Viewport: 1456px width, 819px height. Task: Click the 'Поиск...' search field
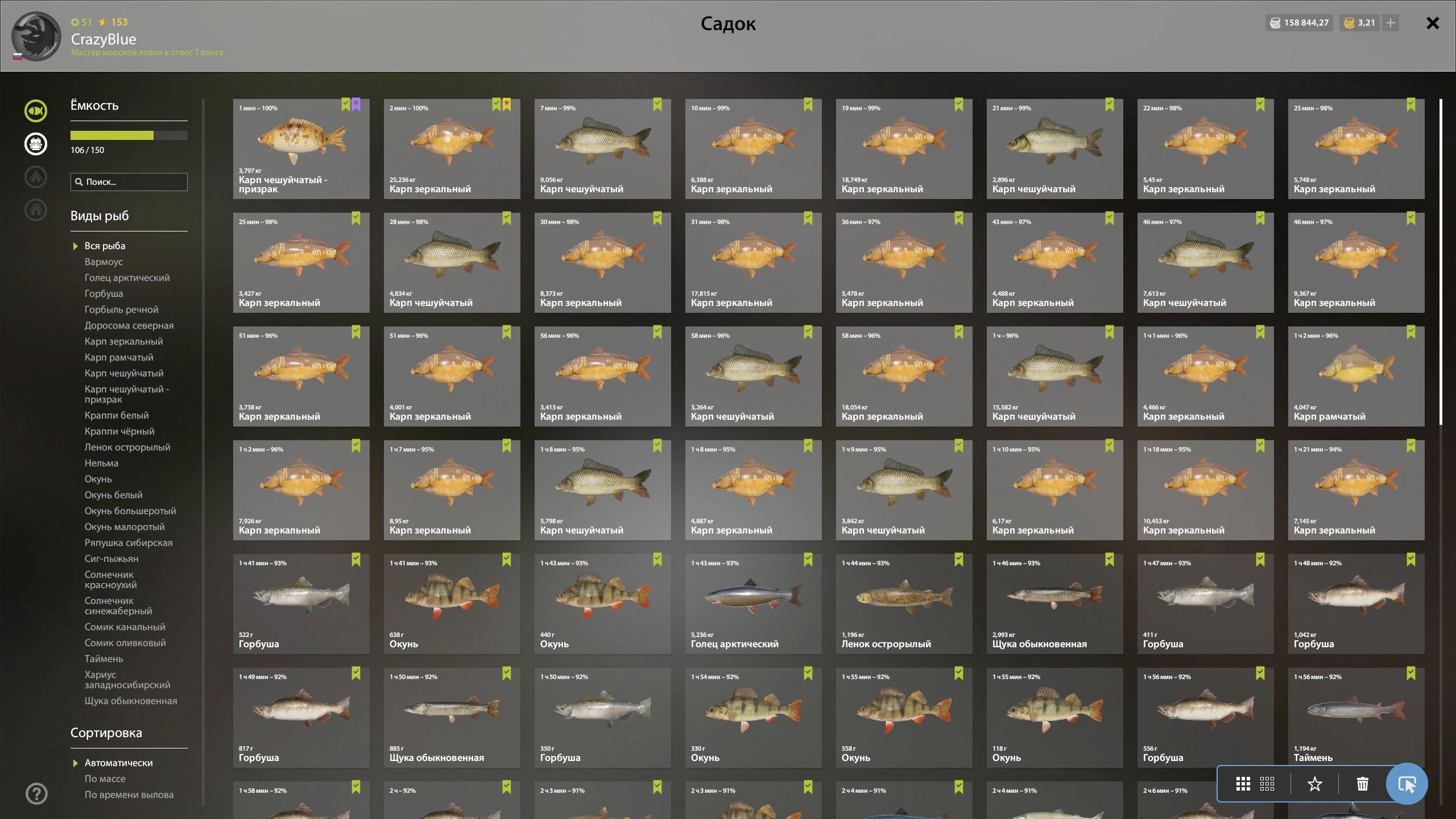pyautogui.click(x=129, y=182)
